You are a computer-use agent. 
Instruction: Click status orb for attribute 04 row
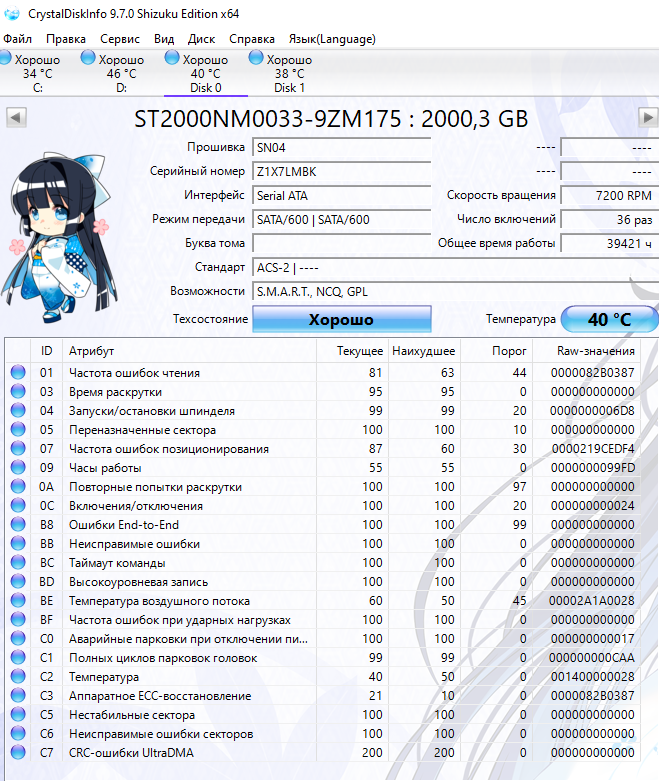pos(18,410)
